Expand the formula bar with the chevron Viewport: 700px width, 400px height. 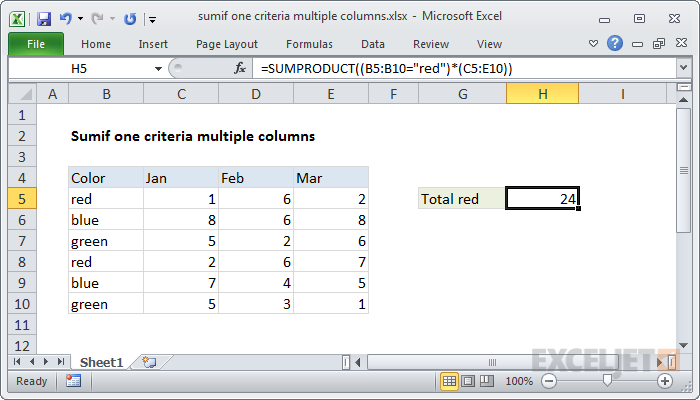click(x=683, y=68)
